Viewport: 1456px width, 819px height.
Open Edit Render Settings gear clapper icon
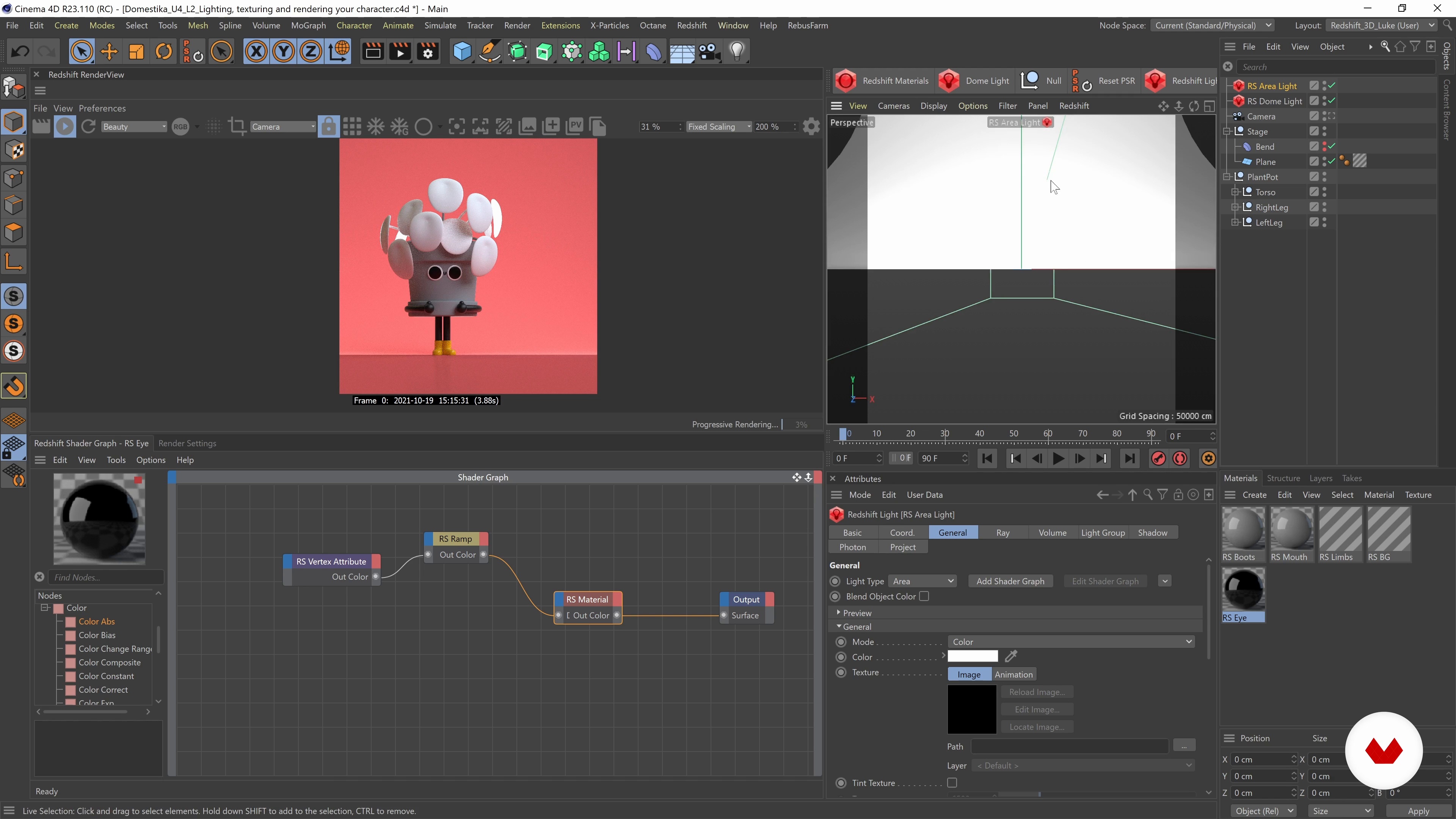point(428,52)
